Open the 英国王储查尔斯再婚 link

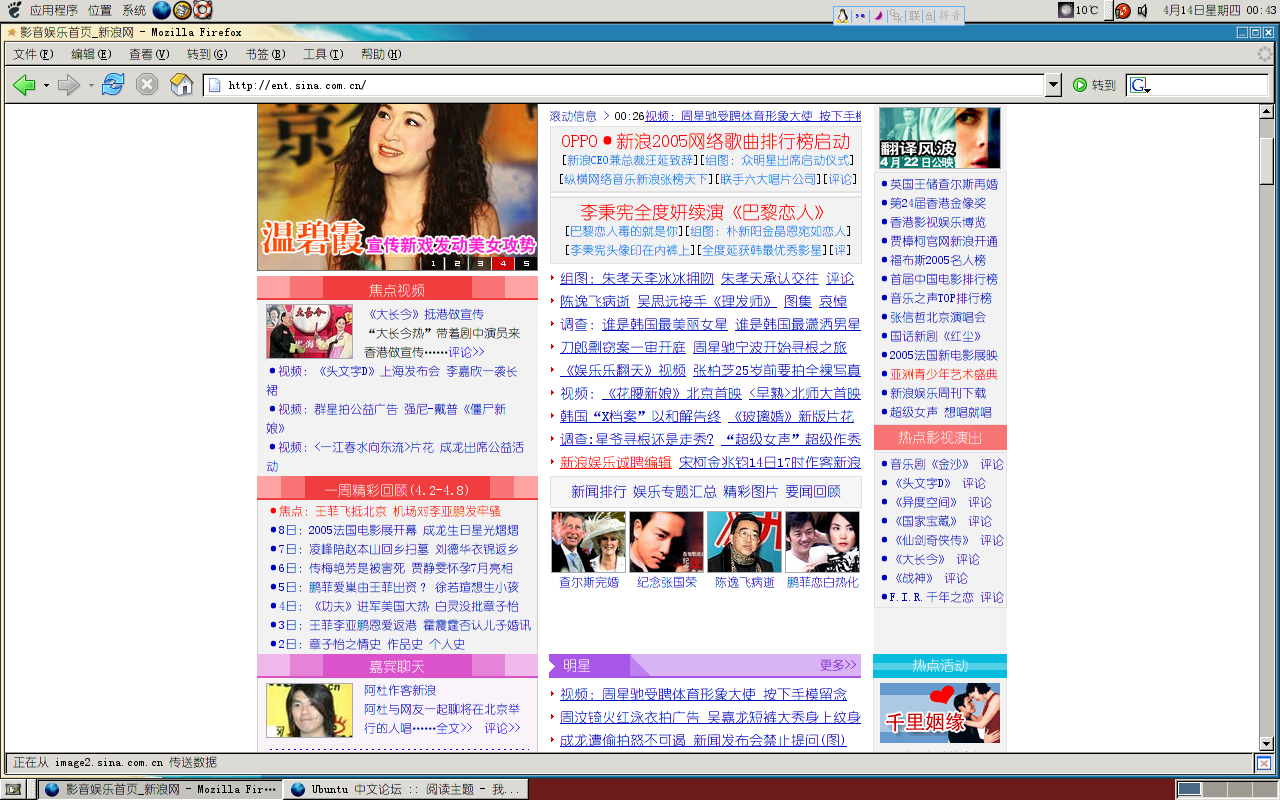click(x=944, y=184)
